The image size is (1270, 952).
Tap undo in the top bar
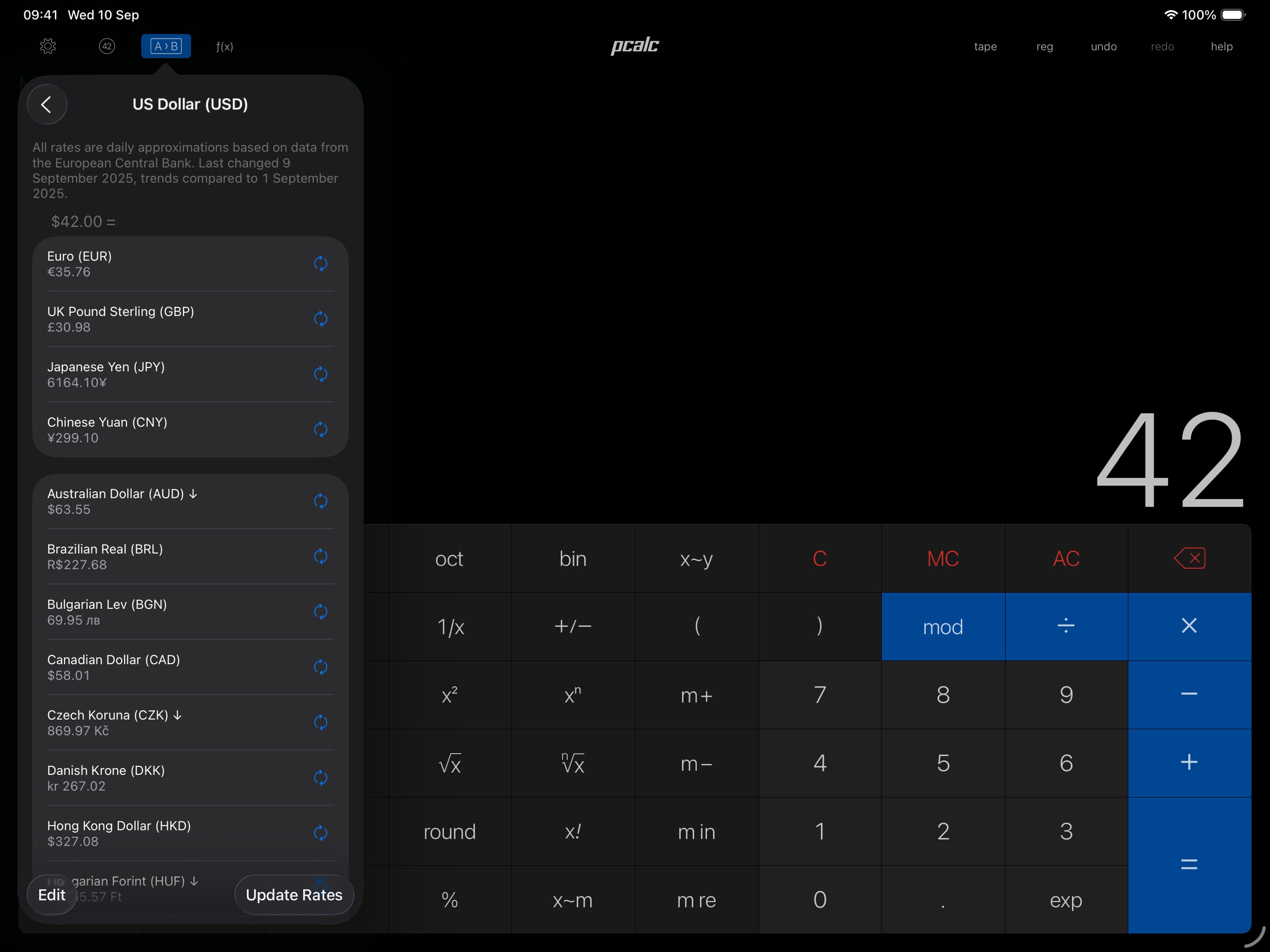pos(1104,46)
